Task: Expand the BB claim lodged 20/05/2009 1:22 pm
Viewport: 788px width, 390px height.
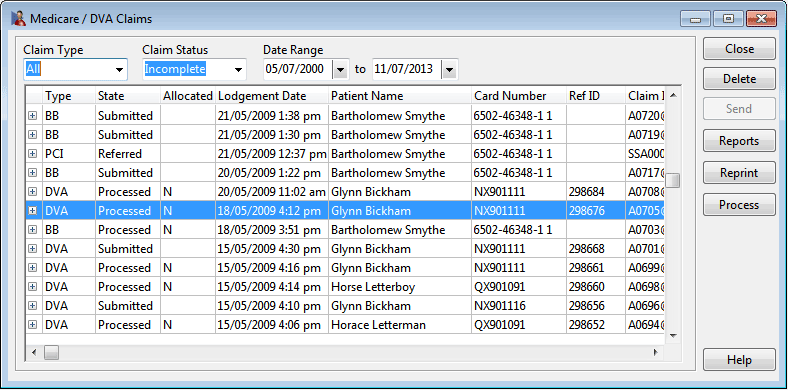Action: pos(33,173)
